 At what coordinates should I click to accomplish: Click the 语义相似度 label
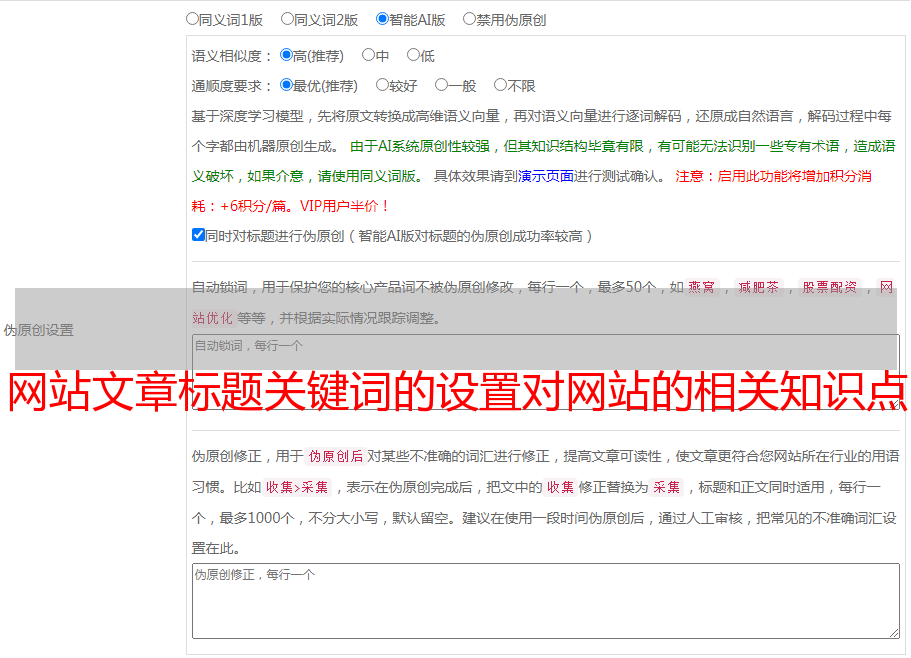[232, 56]
